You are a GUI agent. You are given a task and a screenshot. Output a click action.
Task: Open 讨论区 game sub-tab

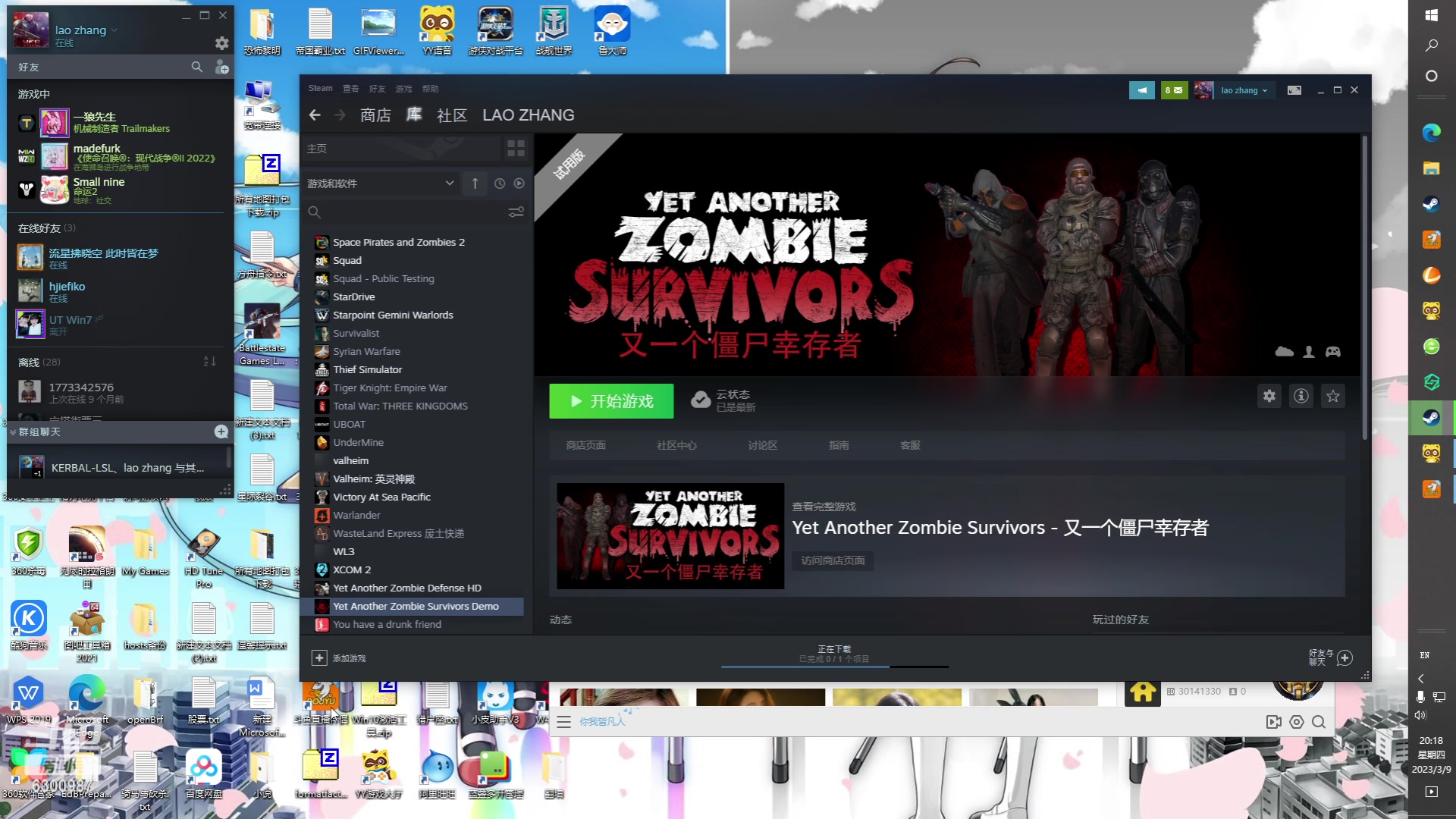[762, 445]
